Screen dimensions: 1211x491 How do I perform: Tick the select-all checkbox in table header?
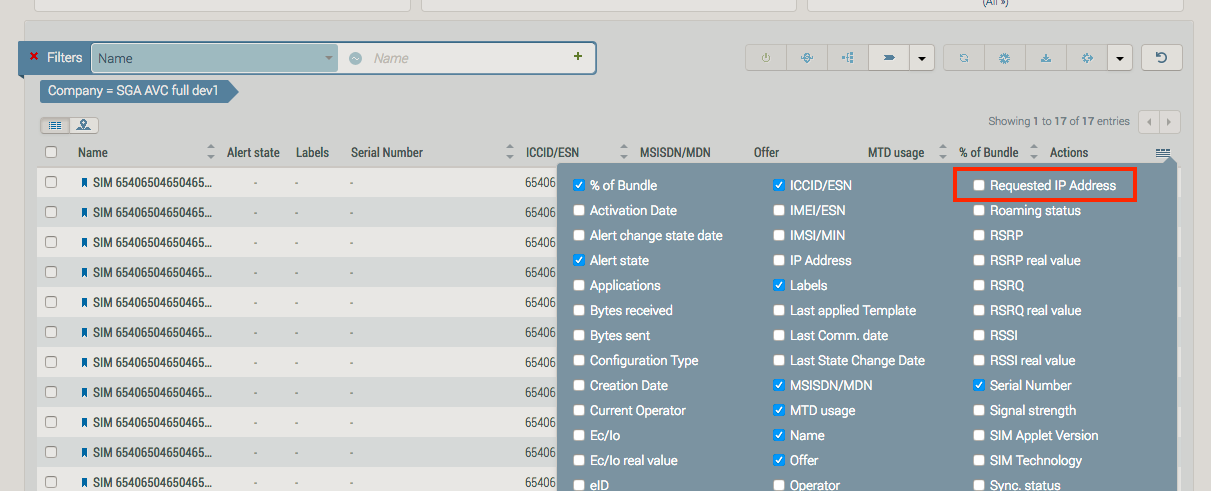[51, 152]
